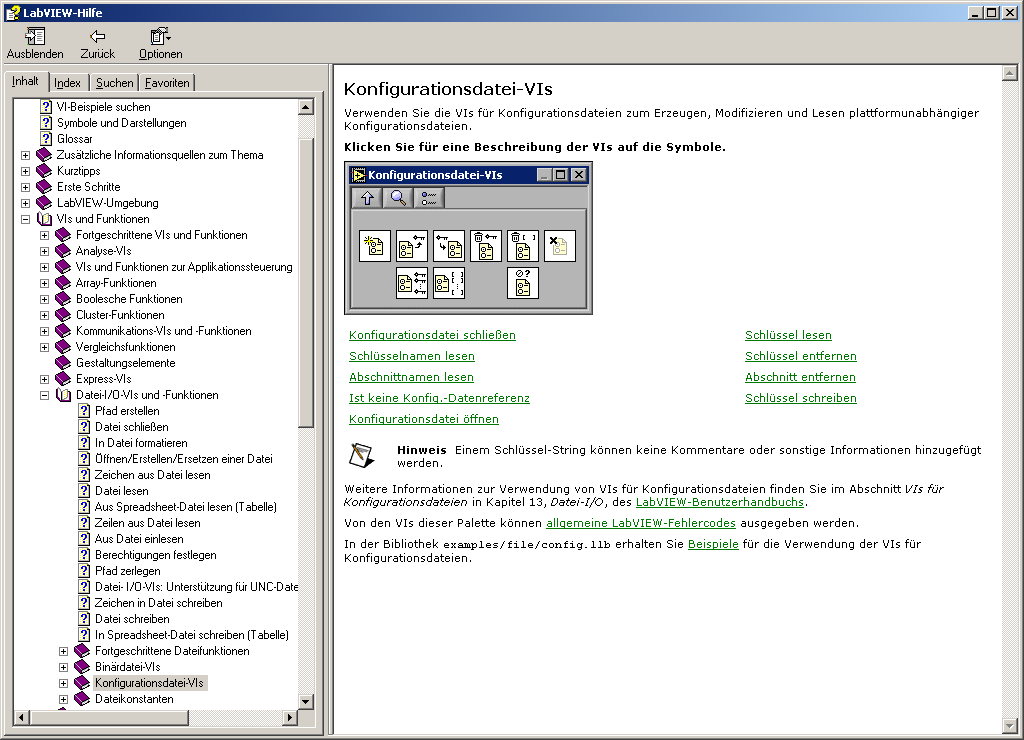Expand the Erste Schritte tree node

25,187
